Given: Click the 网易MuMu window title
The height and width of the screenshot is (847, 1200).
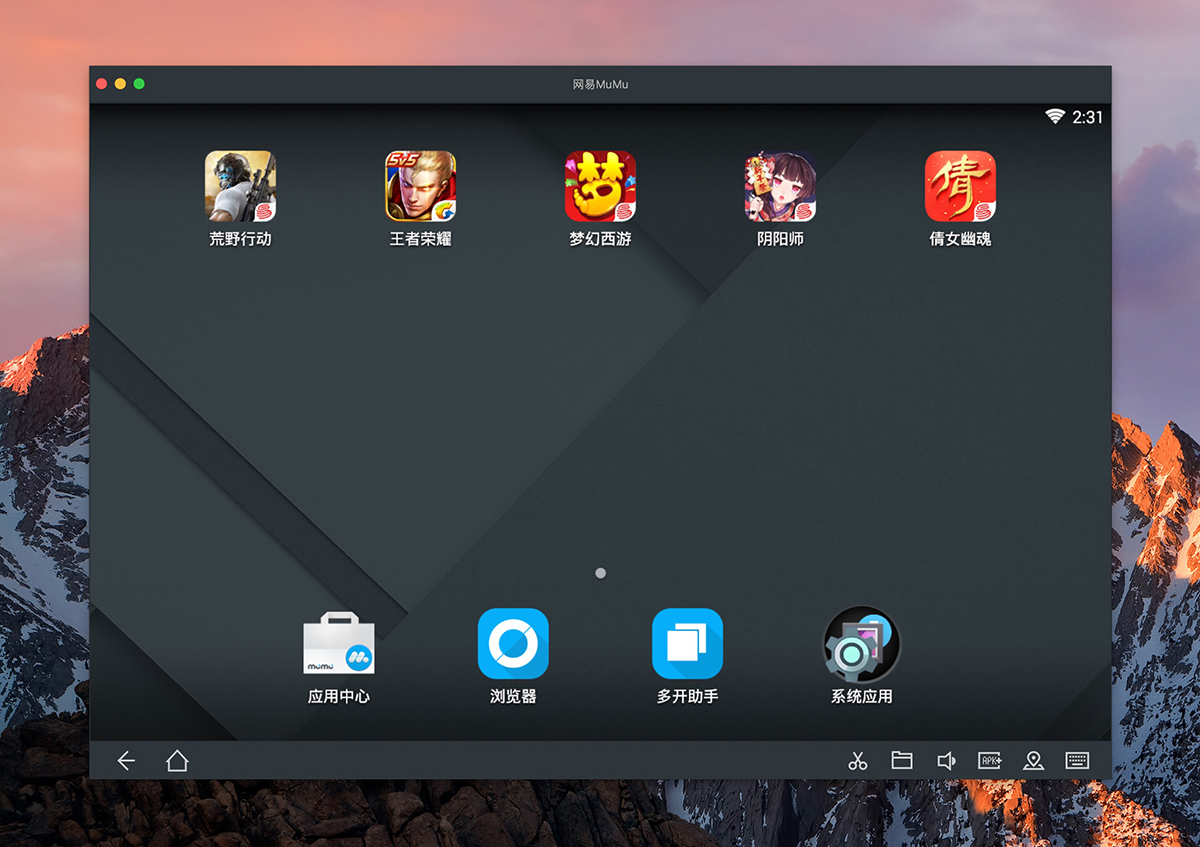Looking at the screenshot, I should click(600, 84).
